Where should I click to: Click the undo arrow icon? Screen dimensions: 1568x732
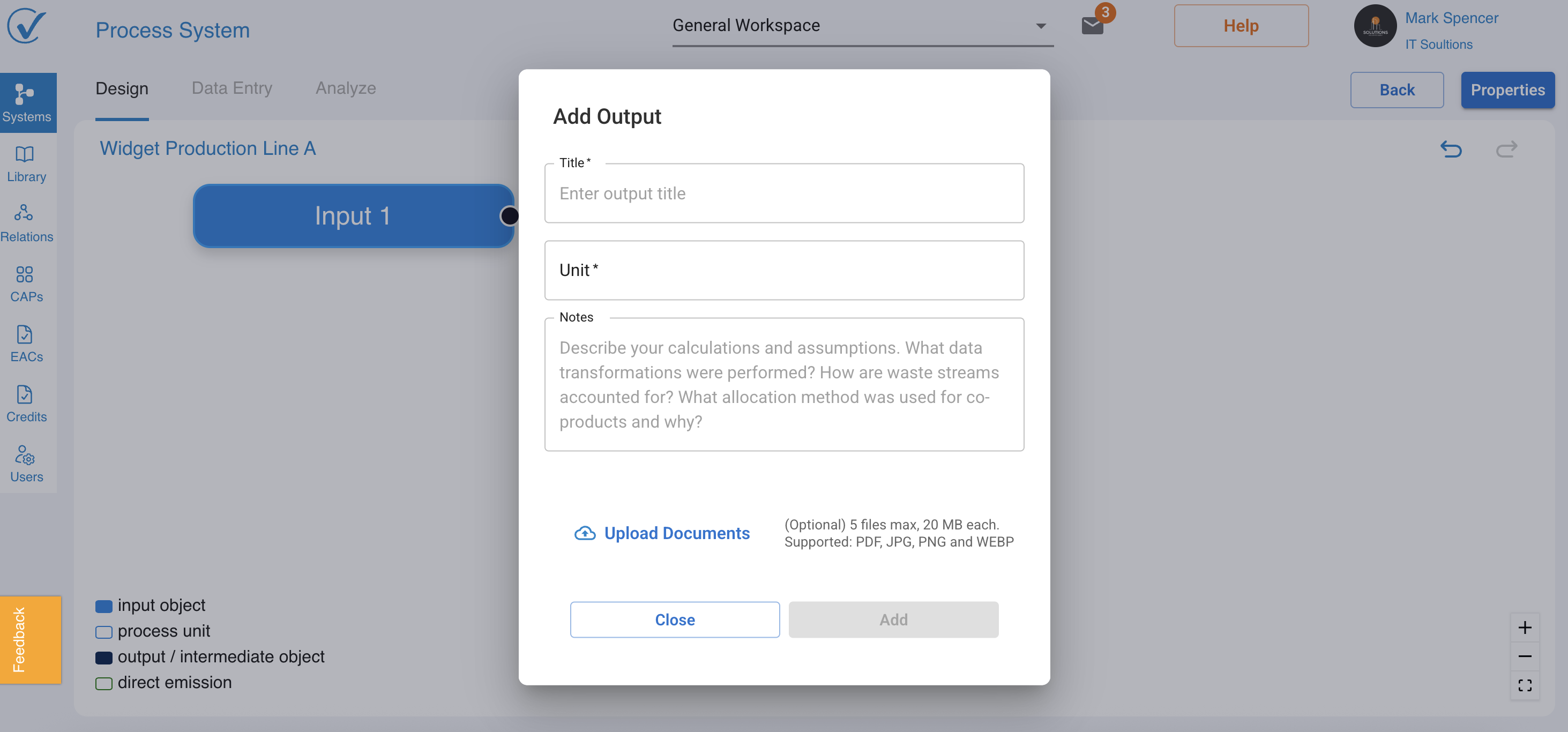[1451, 149]
